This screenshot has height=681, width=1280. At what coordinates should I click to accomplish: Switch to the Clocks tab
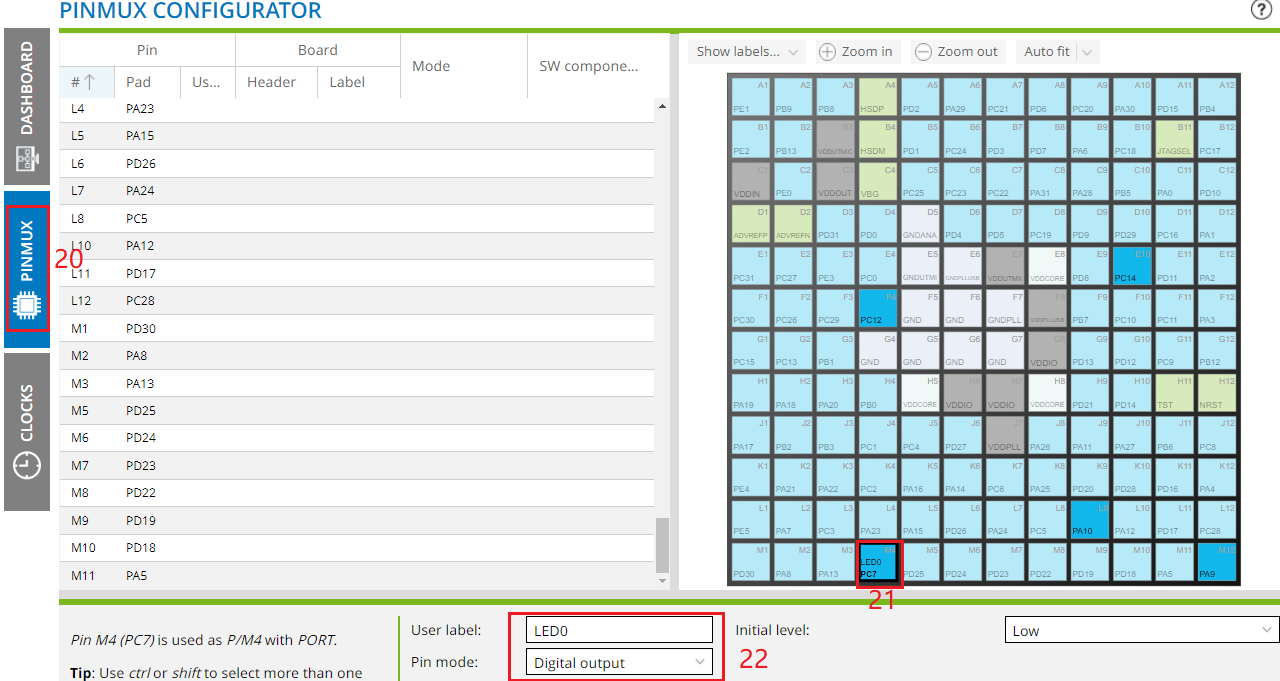coord(27,430)
